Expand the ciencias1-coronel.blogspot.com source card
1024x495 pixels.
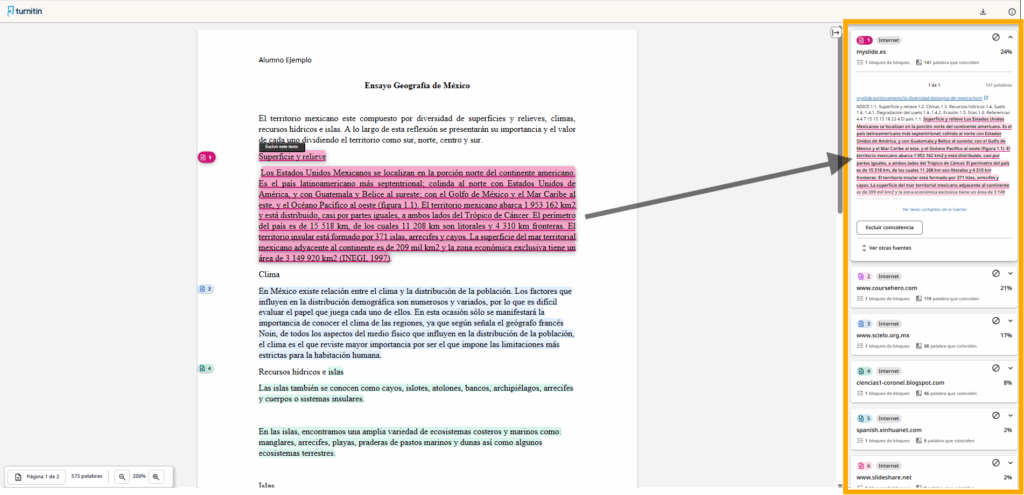pyautogui.click(x=1010, y=370)
